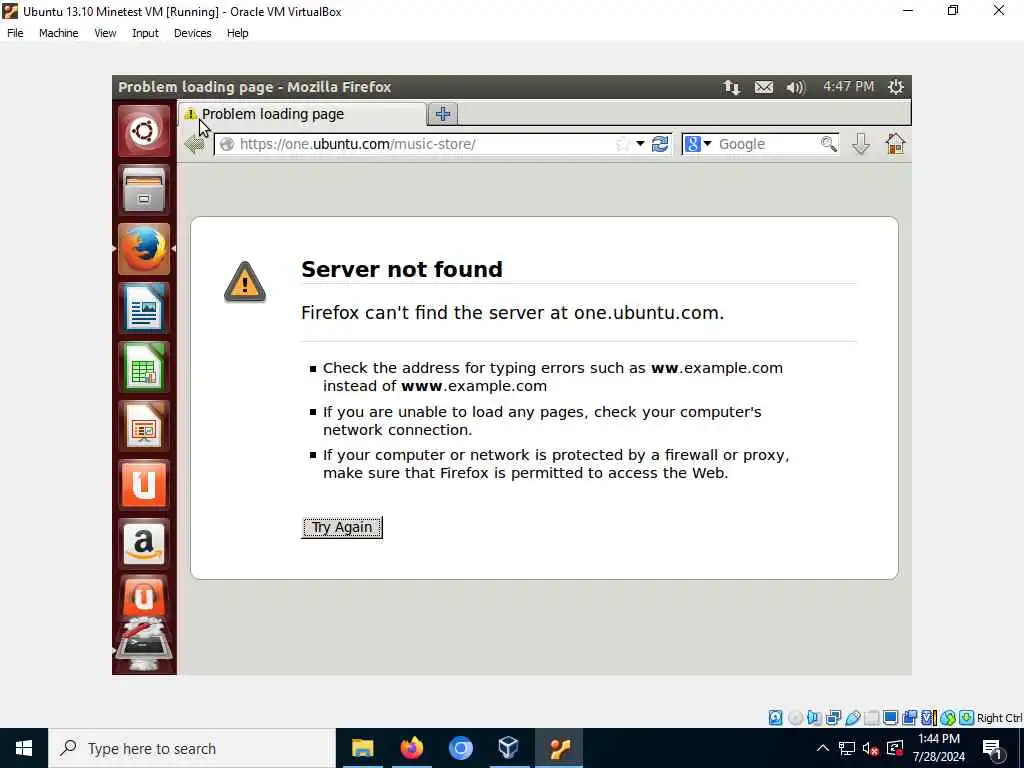Open File Explorer from Windows taskbar

[362, 748]
